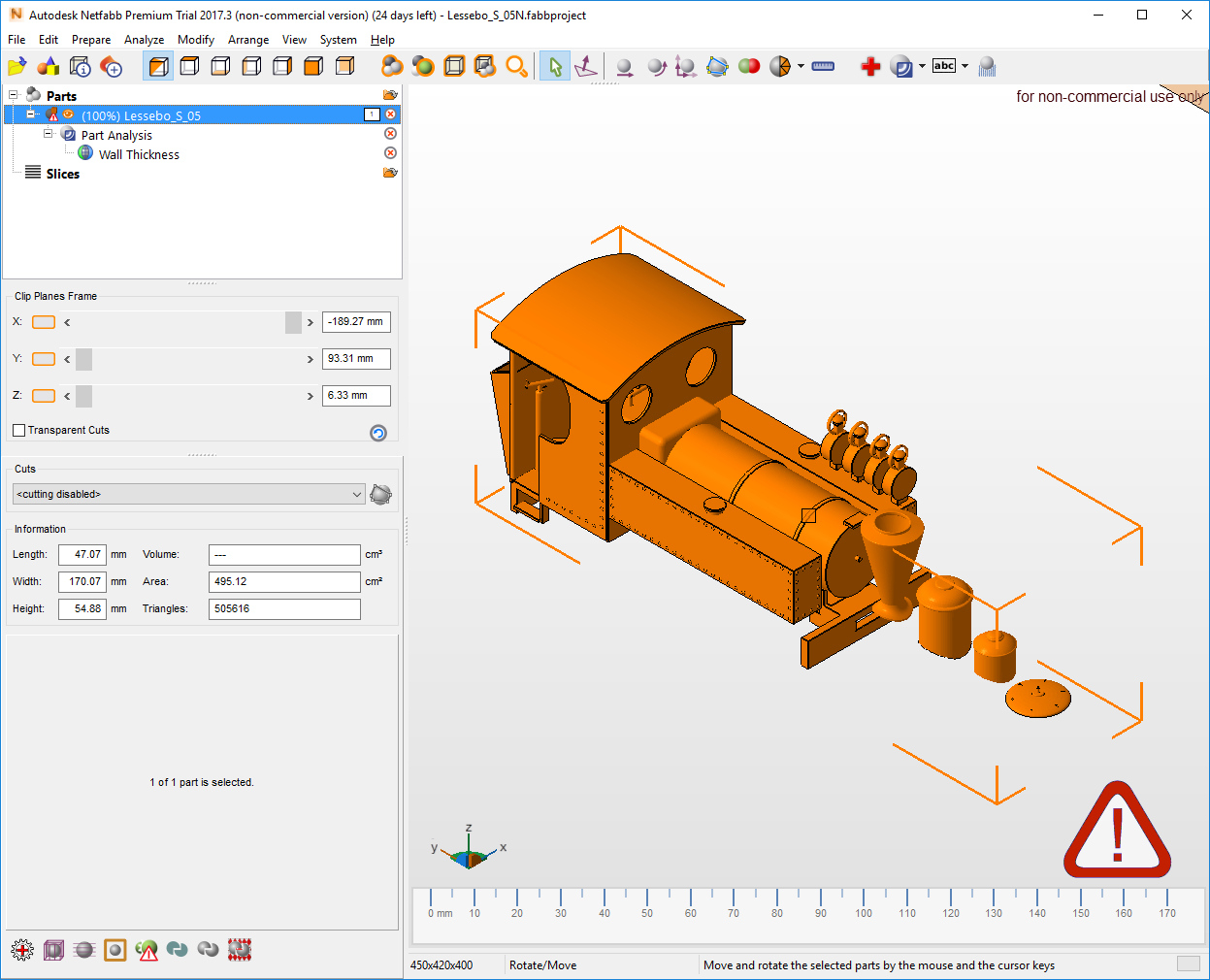Viewport: 1210px width, 980px height.
Task: Reset clip planes with blue circular button
Action: click(x=378, y=433)
